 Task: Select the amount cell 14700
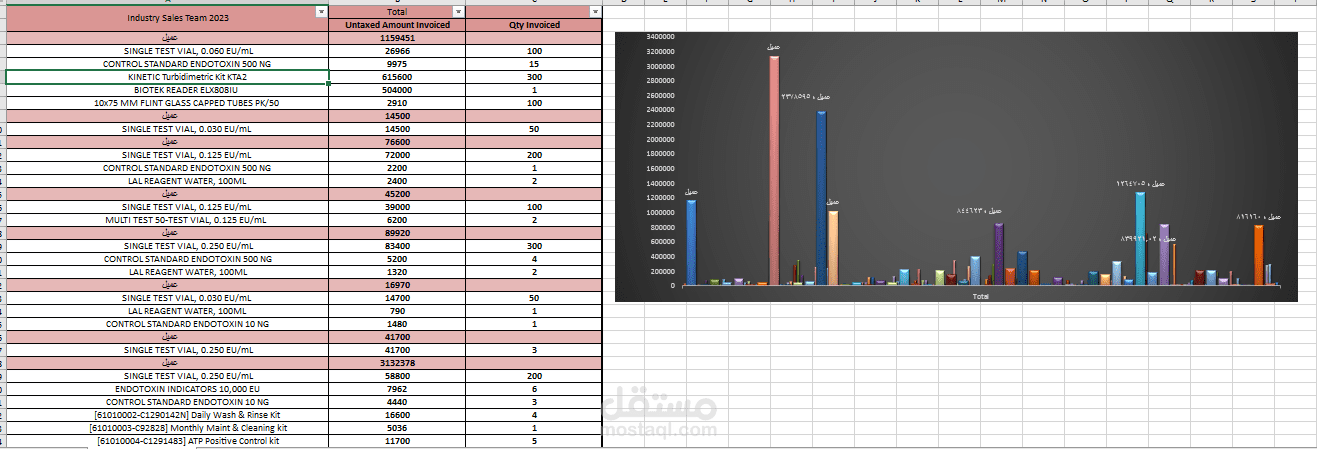[x=397, y=297]
